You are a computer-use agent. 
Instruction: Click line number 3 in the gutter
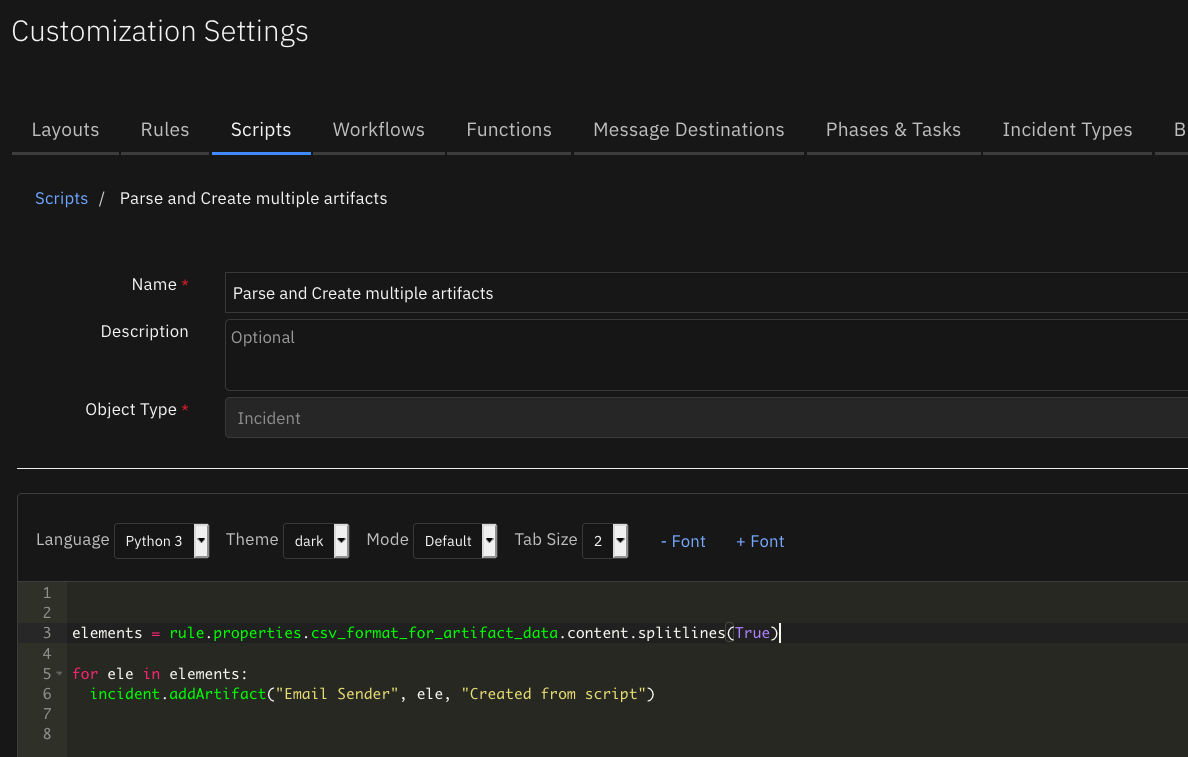pos(47,633)
